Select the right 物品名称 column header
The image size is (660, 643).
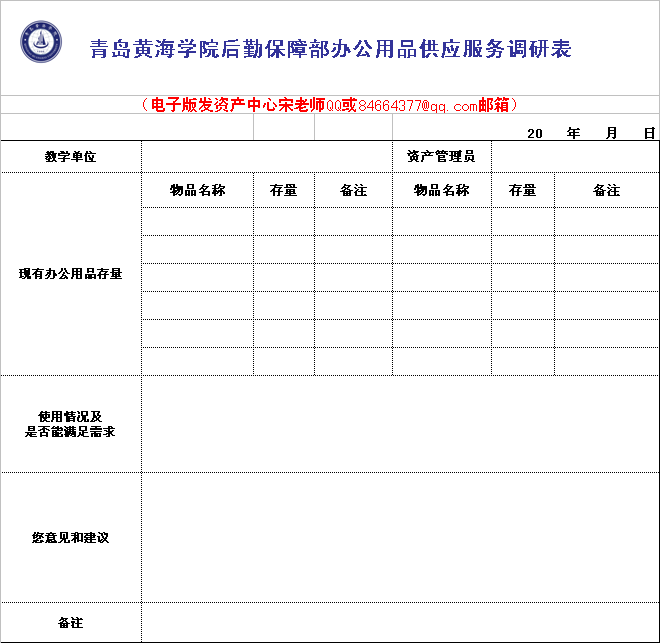tap(441, 190)
